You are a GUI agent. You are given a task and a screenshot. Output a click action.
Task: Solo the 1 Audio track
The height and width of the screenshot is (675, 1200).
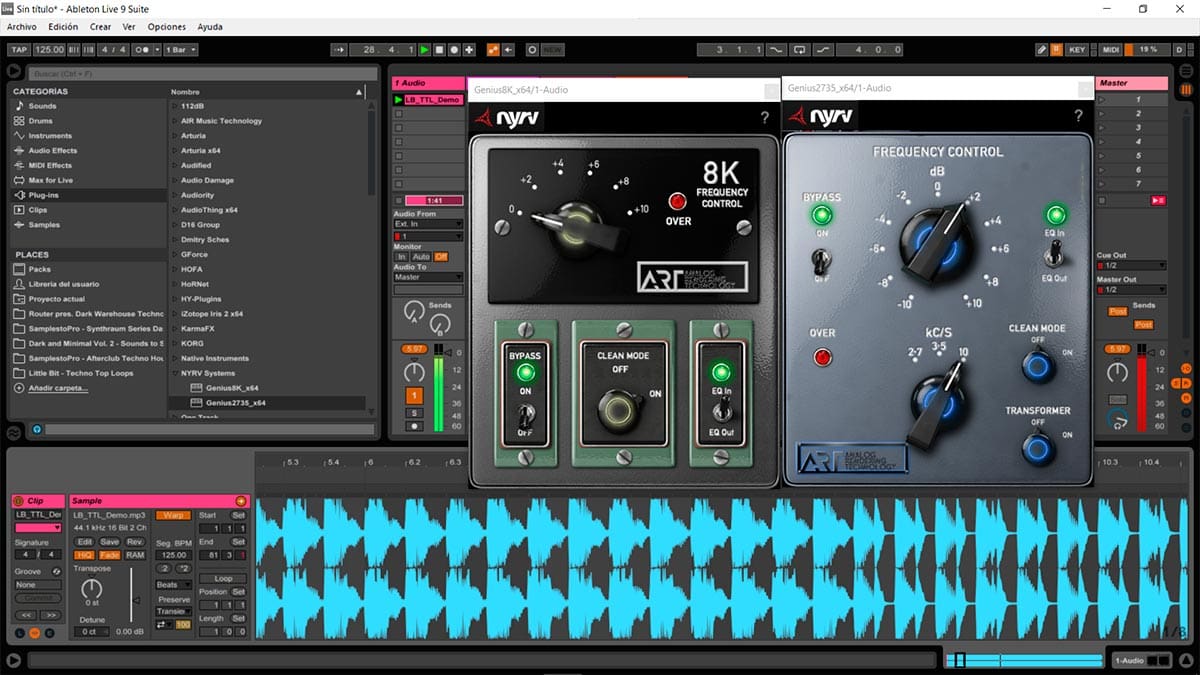[x=414, y=412]
